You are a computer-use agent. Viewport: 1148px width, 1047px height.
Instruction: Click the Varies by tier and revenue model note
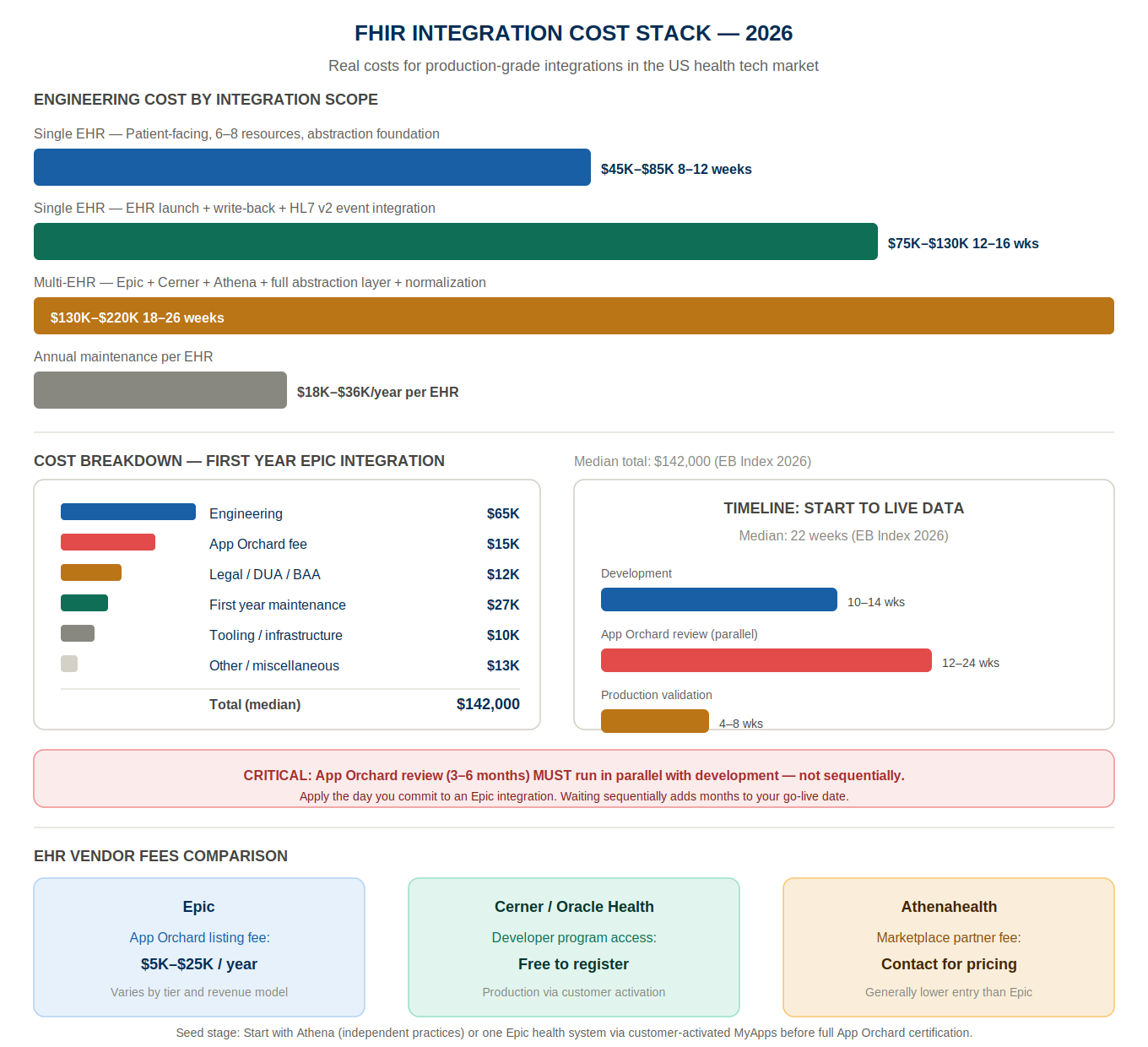point(199,992)
